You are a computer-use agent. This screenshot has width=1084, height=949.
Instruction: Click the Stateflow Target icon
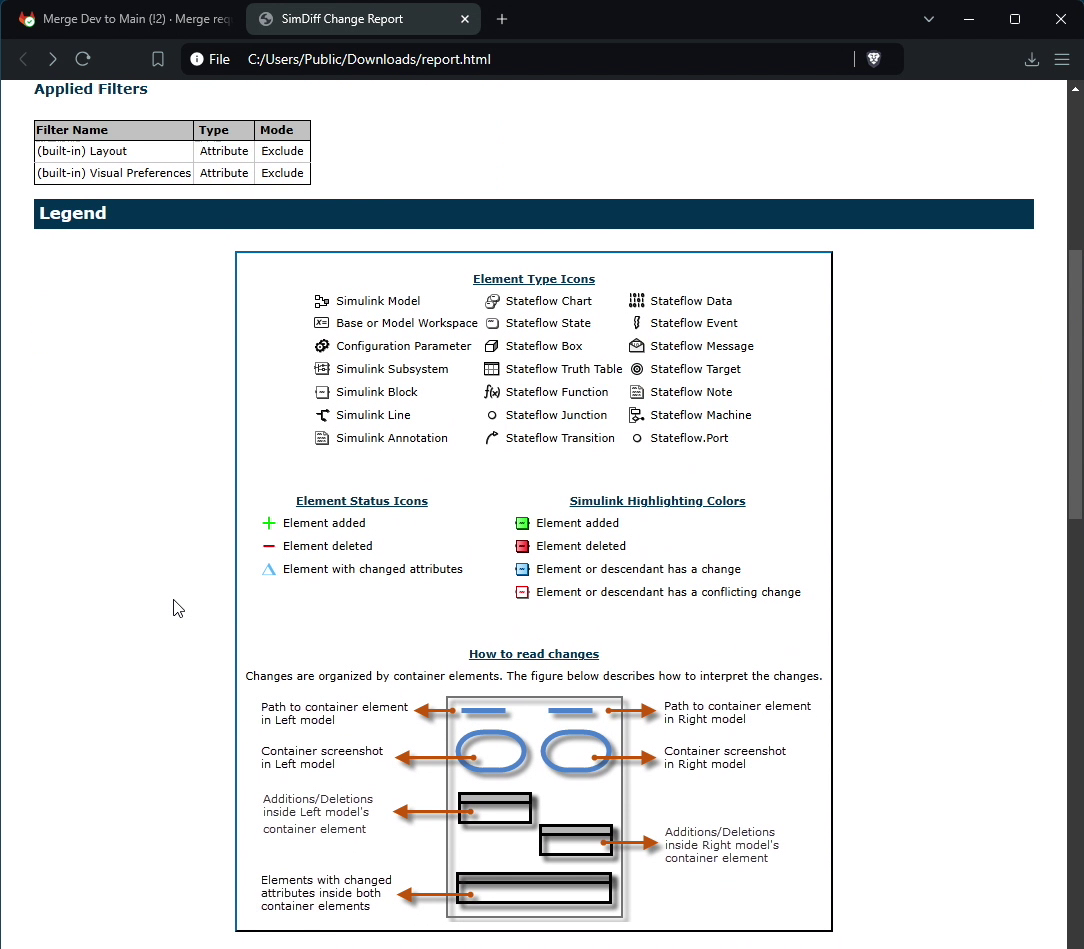tap(637, 368)
